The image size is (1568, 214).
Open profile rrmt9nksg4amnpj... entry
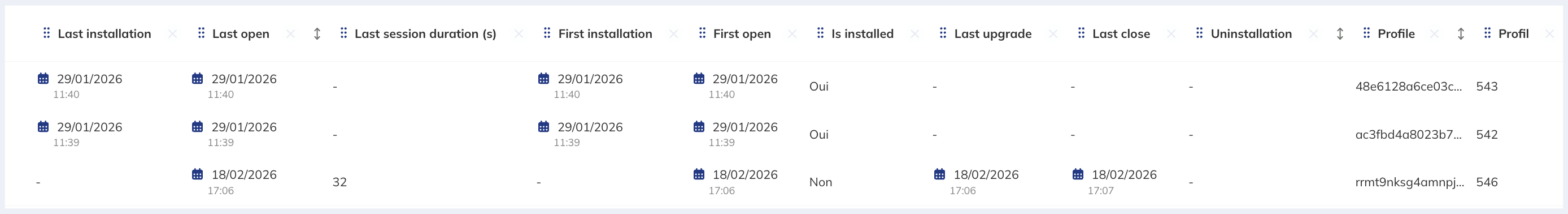pos(1410,182)
